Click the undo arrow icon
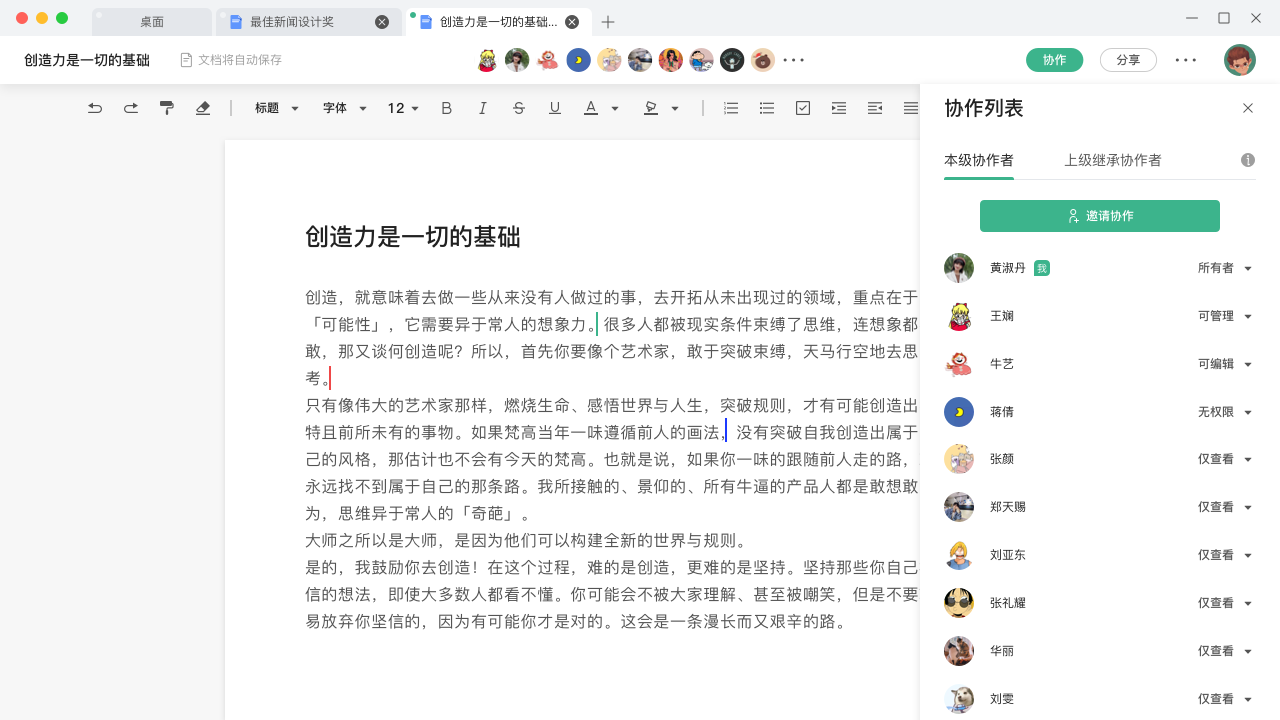Screen dimensions: 1280x720 pos(95,108)
